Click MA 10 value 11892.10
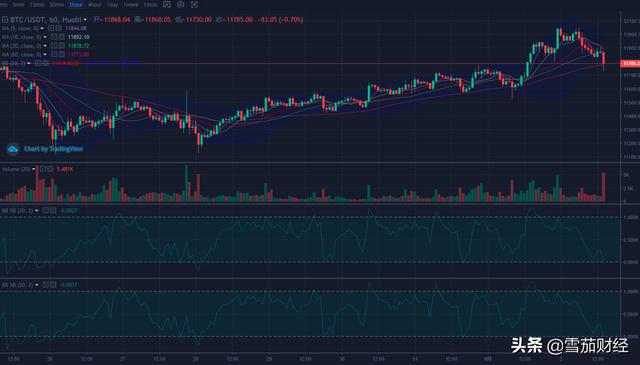 [78, 37]
